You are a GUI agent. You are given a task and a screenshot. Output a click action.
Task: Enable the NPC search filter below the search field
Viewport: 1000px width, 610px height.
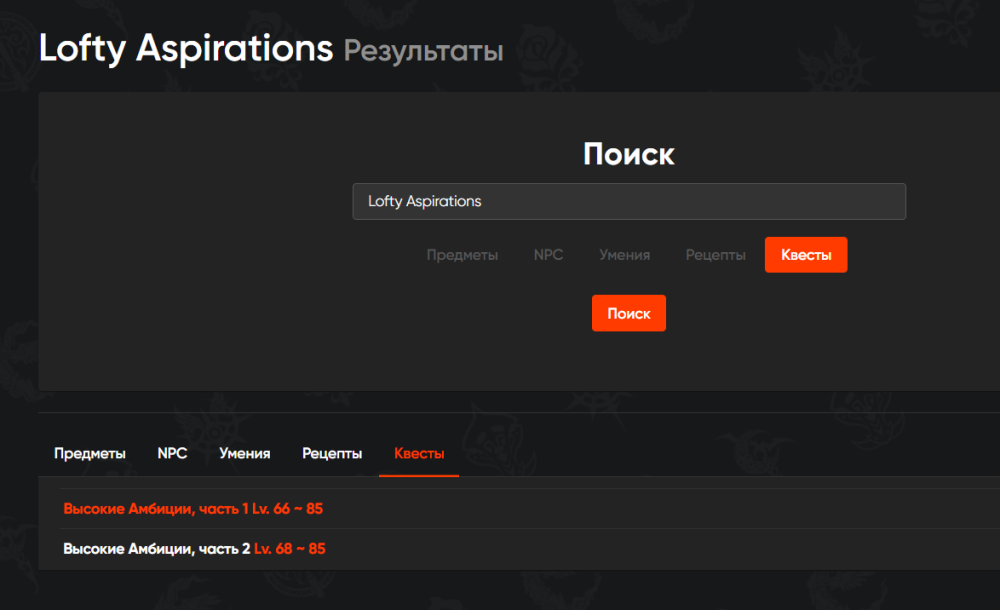tap(548, 255)
